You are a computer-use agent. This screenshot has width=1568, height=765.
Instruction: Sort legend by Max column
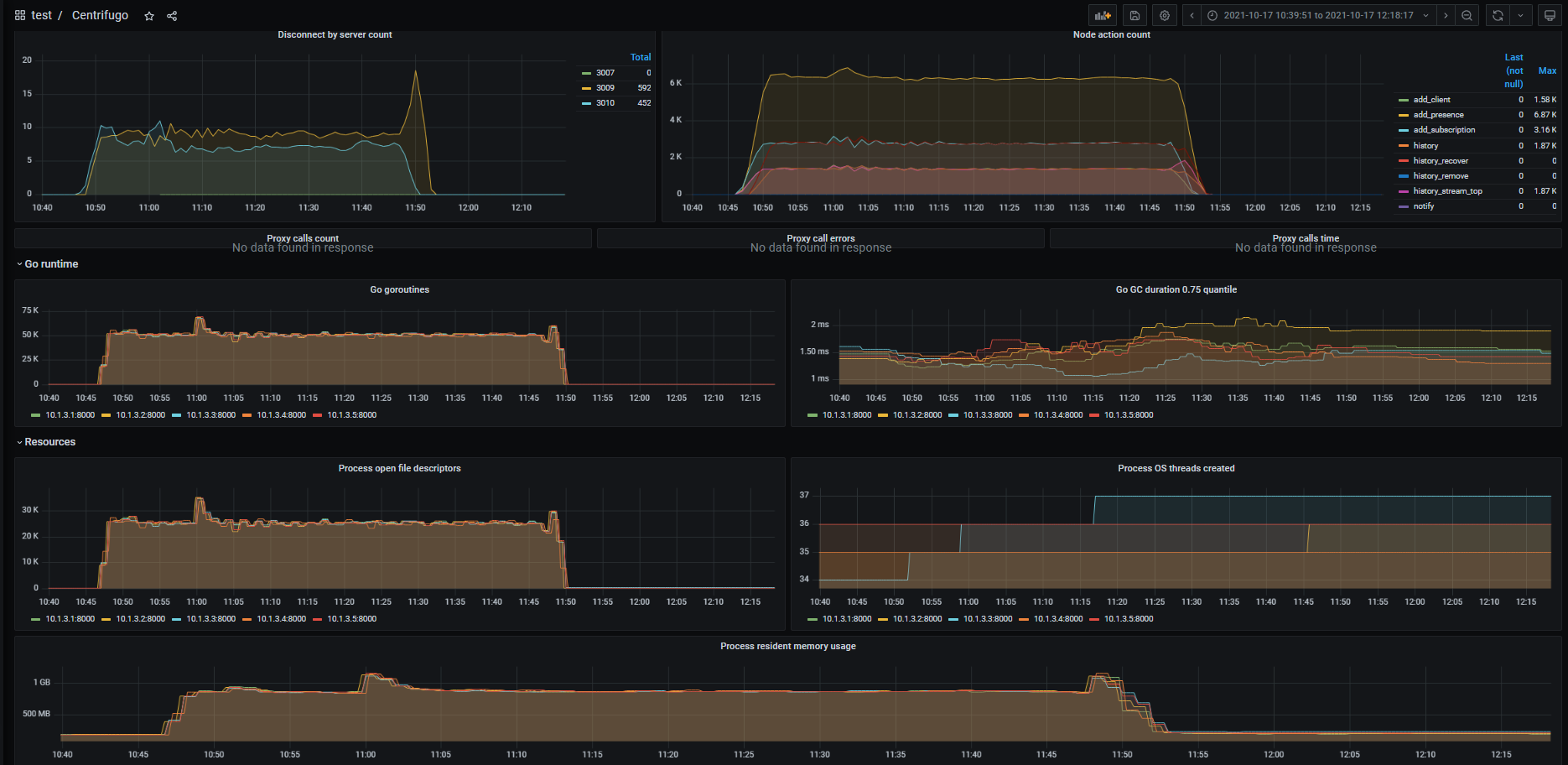[x=1547, y=71]
